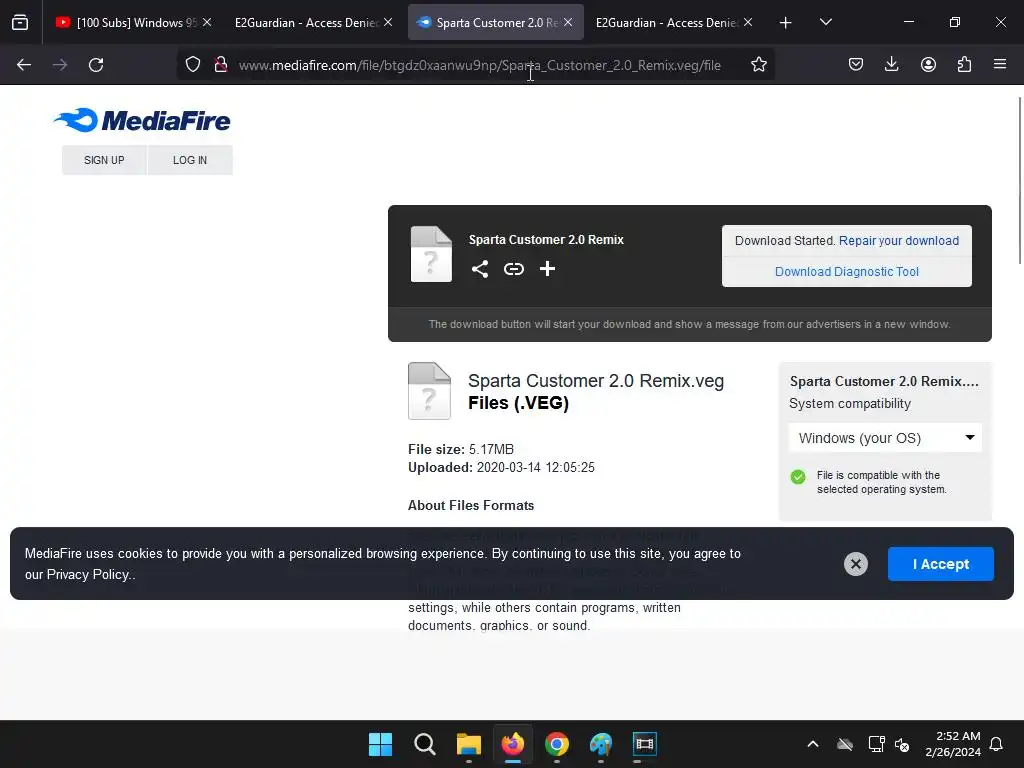Close the Sparta Customer tab
This screenshot has height=768, width=1024.
[568, 22]
